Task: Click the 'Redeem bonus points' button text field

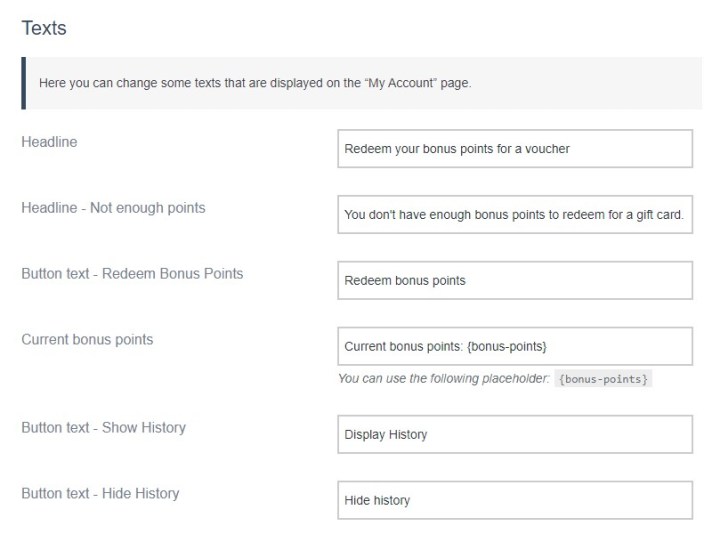Action: pos(515,280)
